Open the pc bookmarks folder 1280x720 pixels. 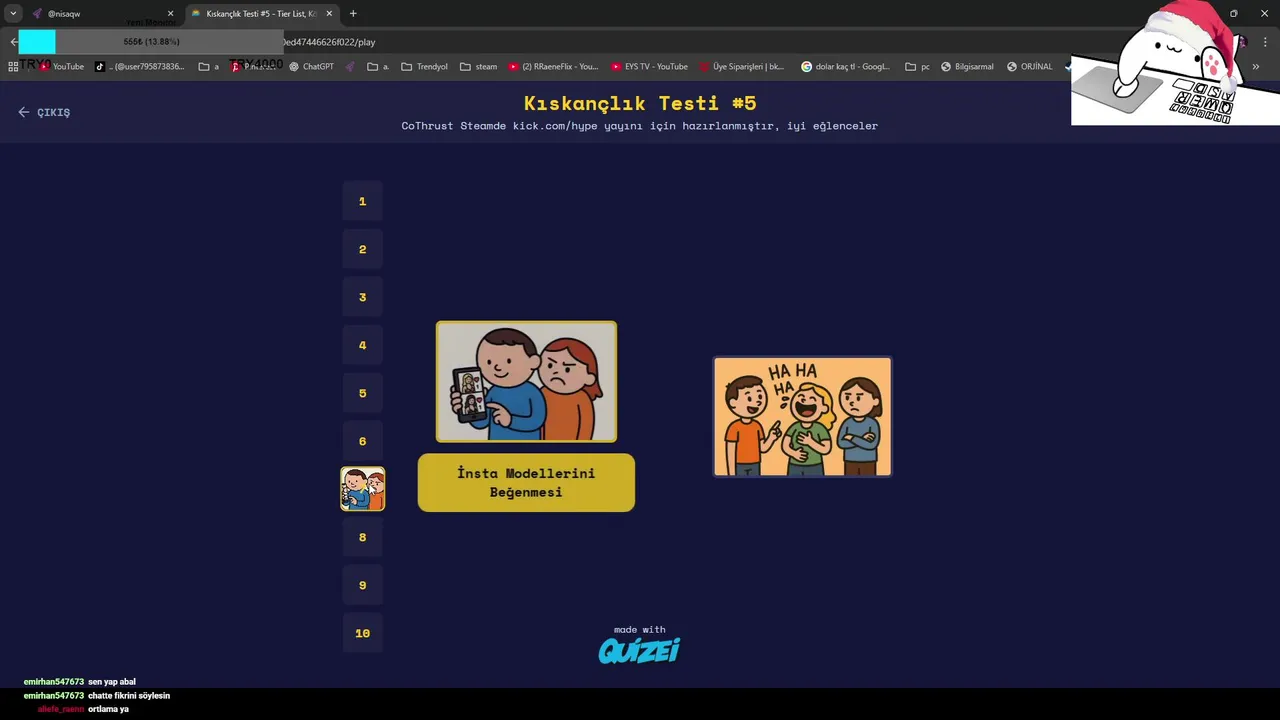click(918, 67)
